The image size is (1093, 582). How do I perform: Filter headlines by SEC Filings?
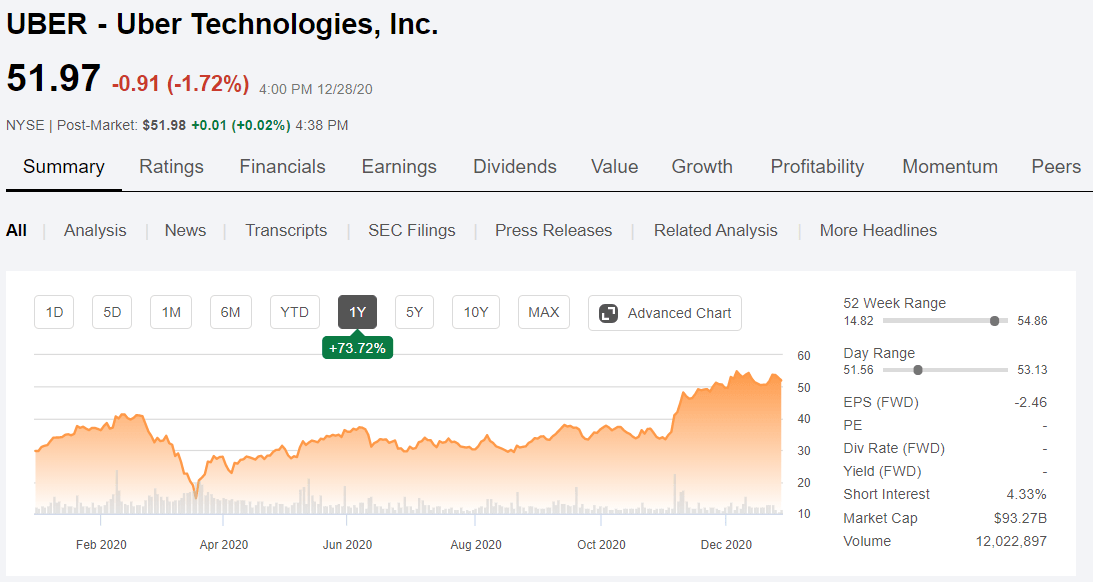(x=412, y=230)
